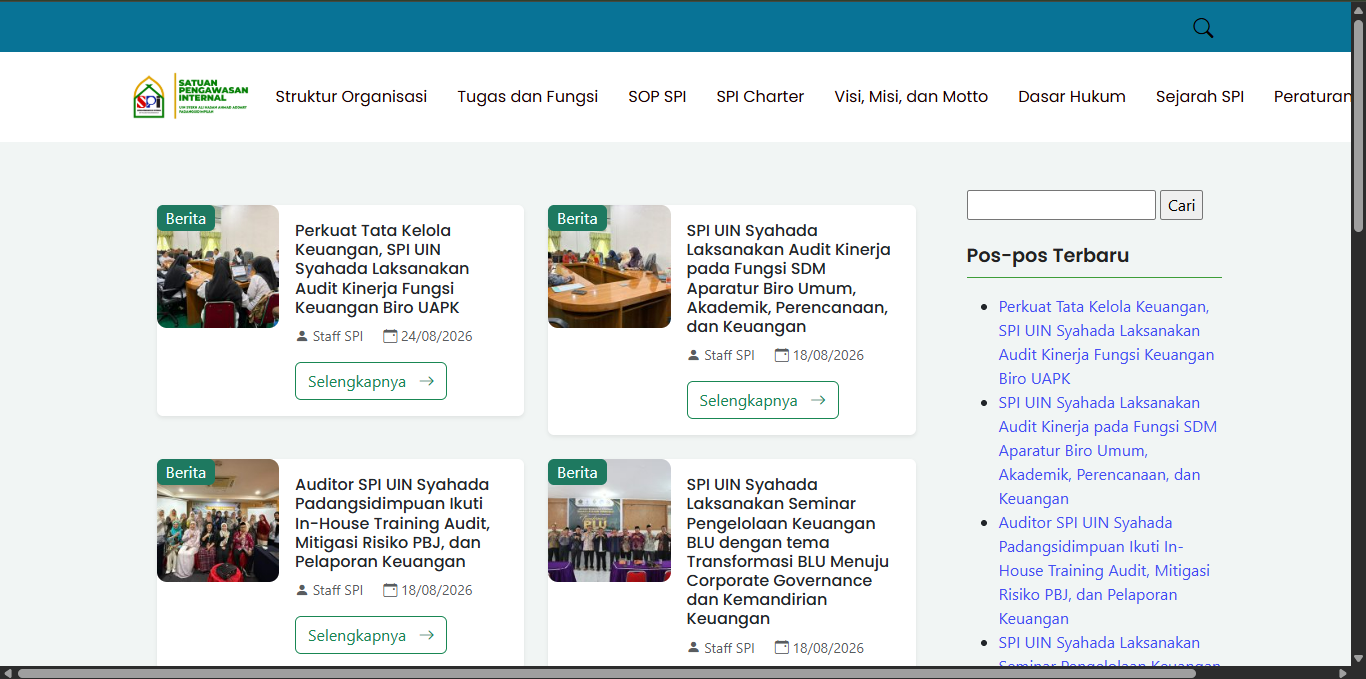The image size is (1366, 679).
Task: Click Pos-pos Terbaru heading
Action: click(1047, 255)
